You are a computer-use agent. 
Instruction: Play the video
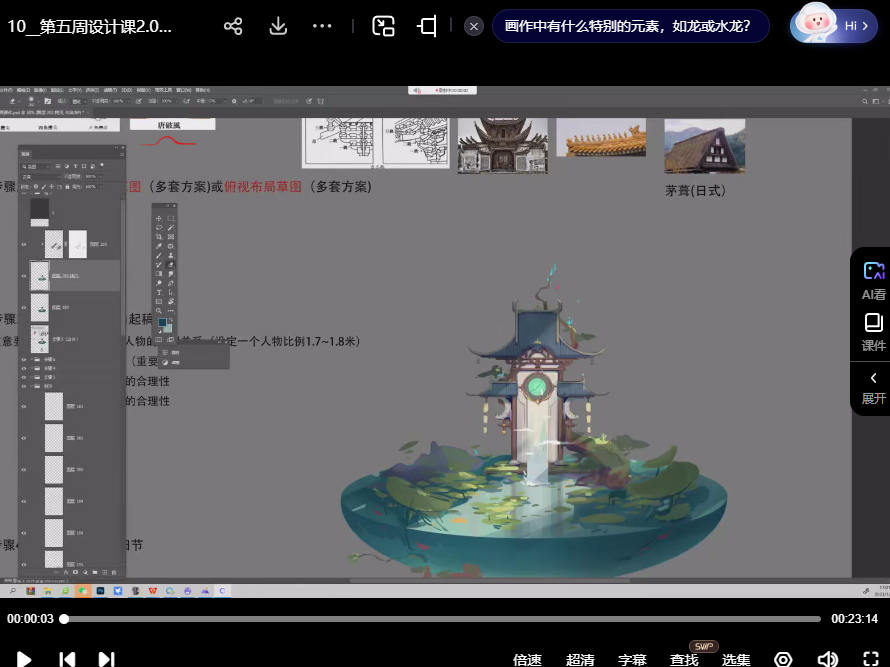[x=25, y=659]
